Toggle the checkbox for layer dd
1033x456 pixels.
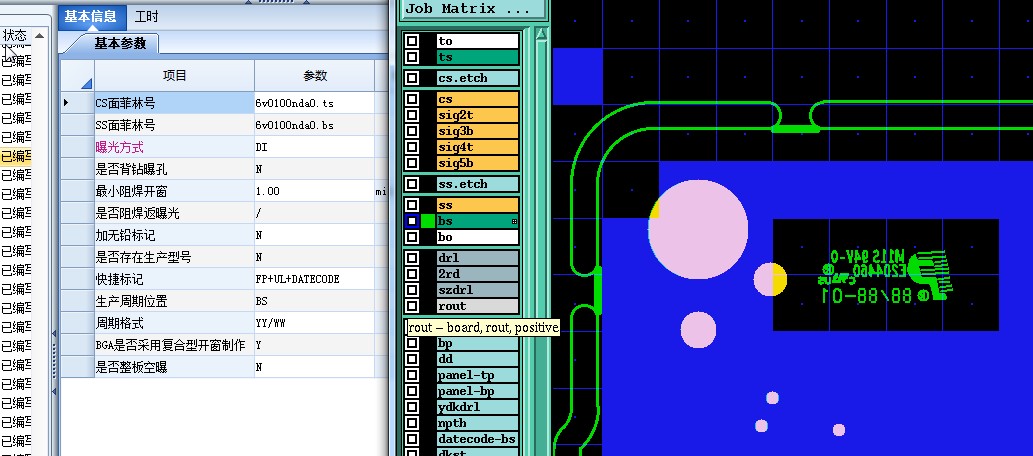pyautogui.click(x=412, y=359)
